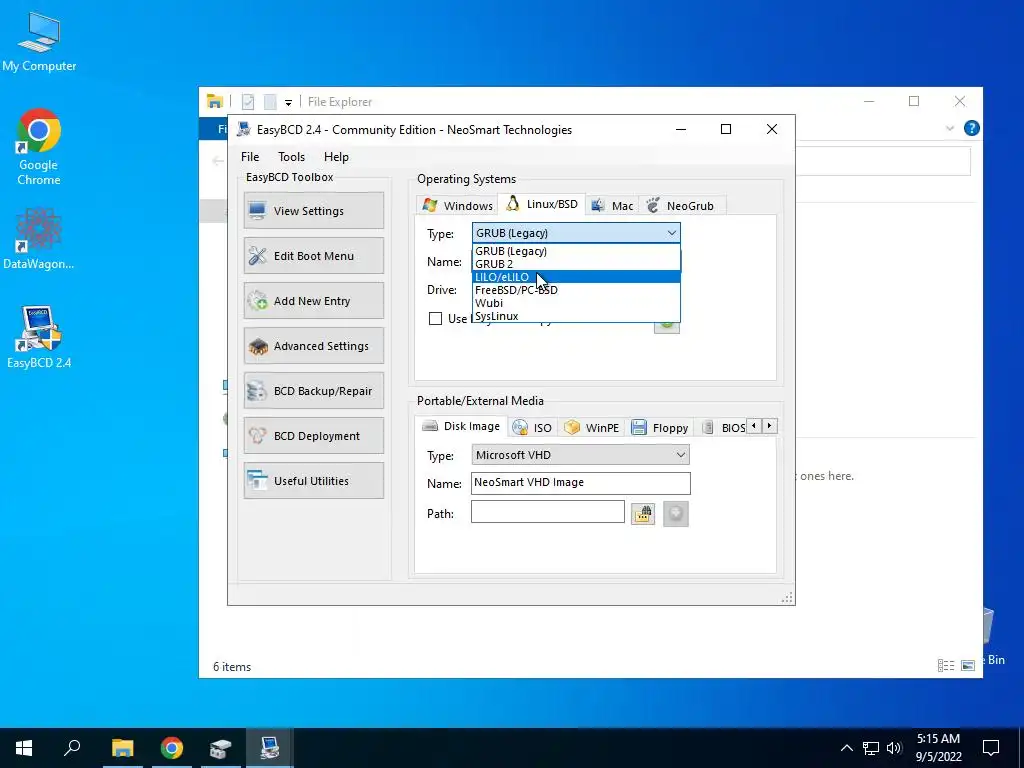Switch to the BIOS media tab

[724, 427]
